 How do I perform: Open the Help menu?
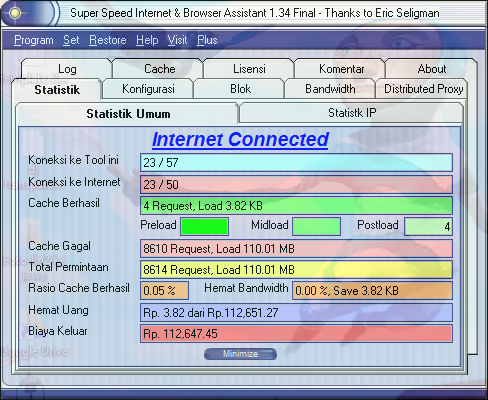tap(147, 40)
